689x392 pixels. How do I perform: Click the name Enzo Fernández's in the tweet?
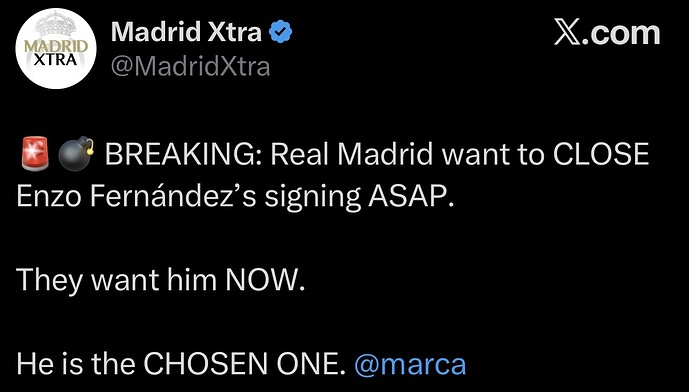[x=136, y=198]
